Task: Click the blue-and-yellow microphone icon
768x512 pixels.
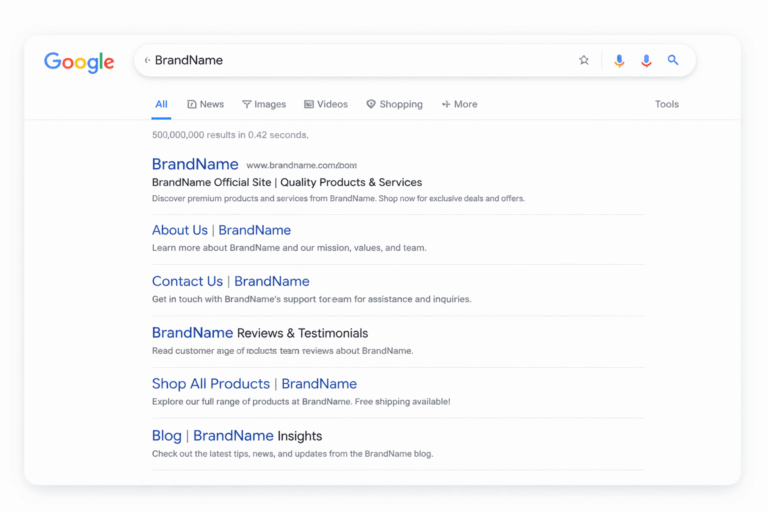Action: [x=619, y=60]
